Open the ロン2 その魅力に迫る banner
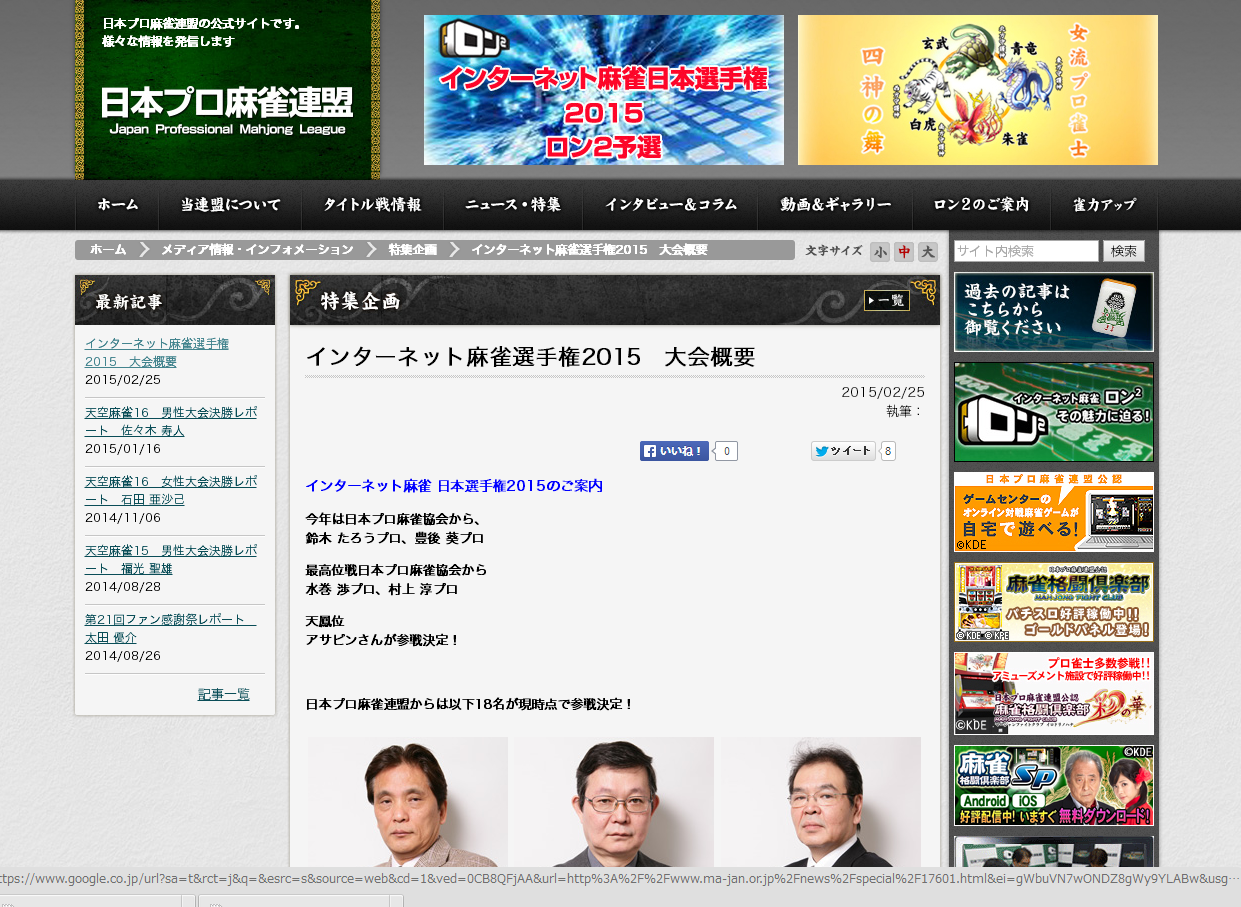The width and height of the screenshot is (1241, 907). (1053, 412)
